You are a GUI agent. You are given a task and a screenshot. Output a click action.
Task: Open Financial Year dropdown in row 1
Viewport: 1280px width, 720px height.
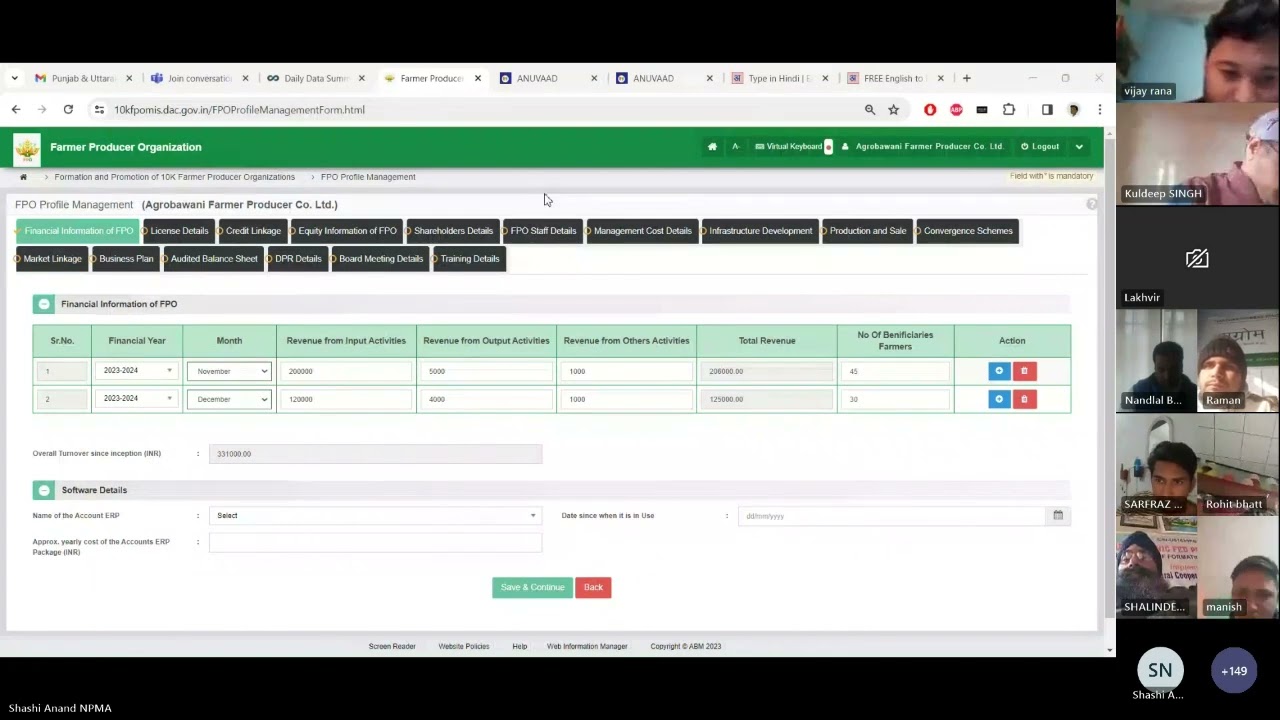pos(137,371)
